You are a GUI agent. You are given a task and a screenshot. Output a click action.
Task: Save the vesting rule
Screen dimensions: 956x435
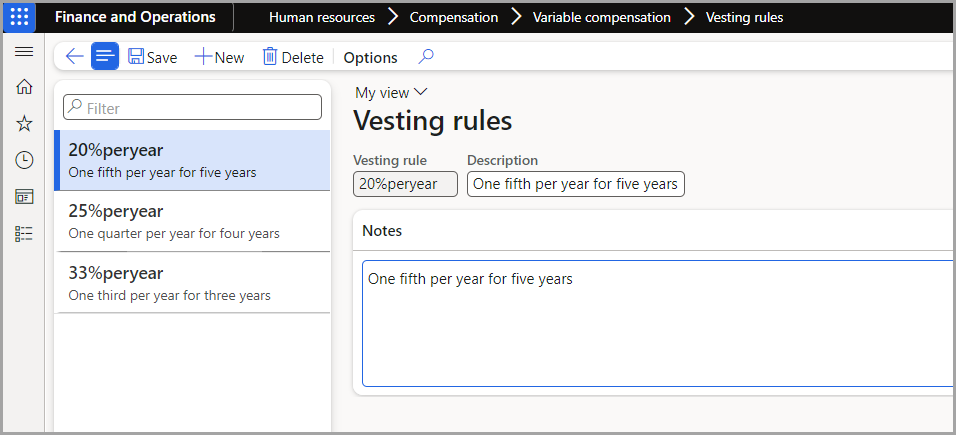tap(152, 57)
